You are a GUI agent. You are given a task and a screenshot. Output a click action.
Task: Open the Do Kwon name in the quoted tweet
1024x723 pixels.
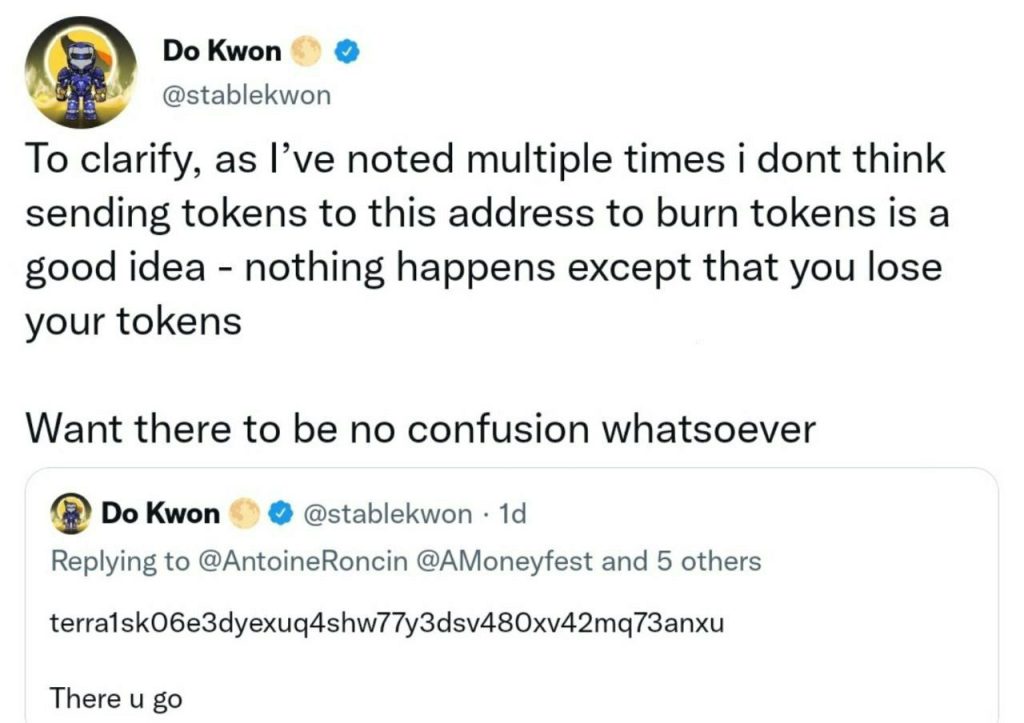coord(160,514)
